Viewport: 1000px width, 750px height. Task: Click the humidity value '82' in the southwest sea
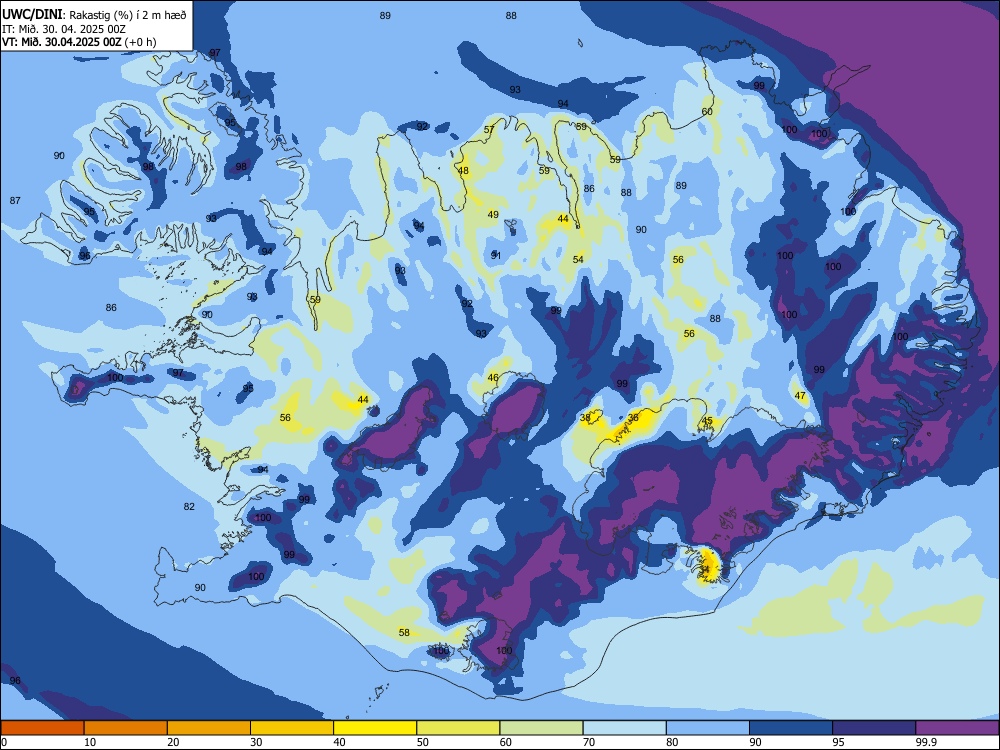pos(189,506)
